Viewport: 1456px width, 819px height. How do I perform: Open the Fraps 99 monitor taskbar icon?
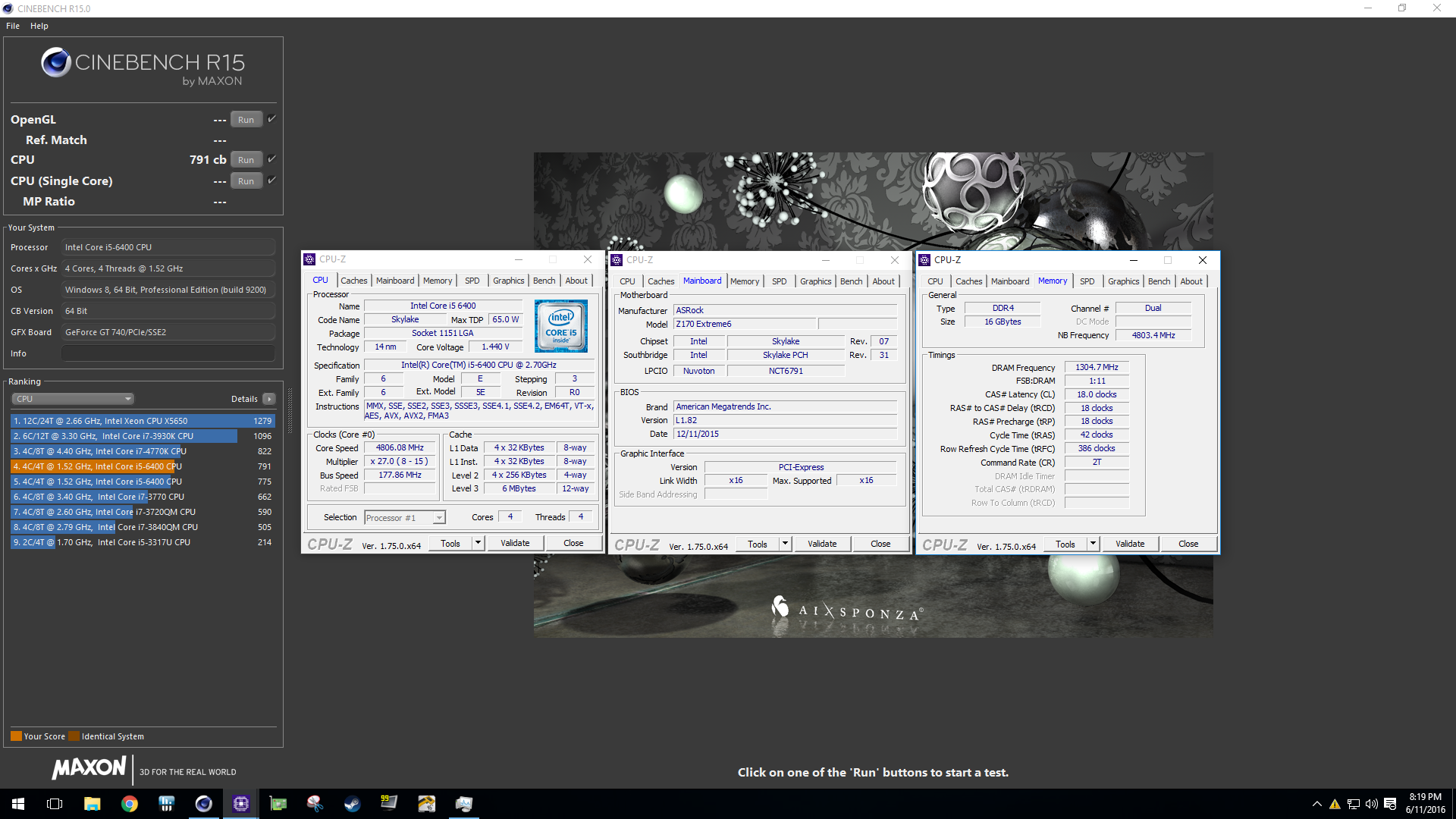pyautogui.click(x=389, y=804)
